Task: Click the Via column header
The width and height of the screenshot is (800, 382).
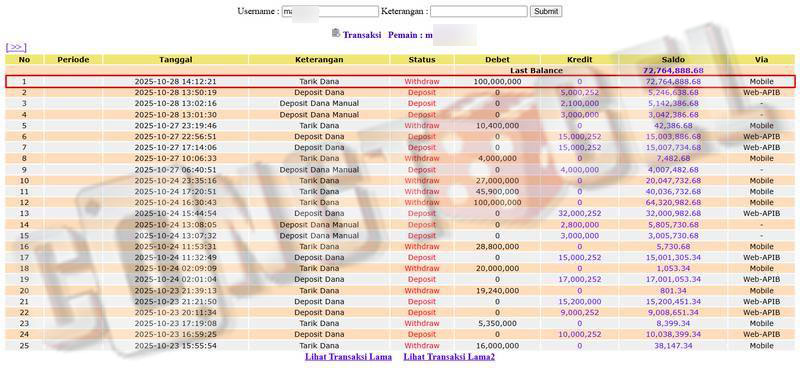Action: [761, 60]
